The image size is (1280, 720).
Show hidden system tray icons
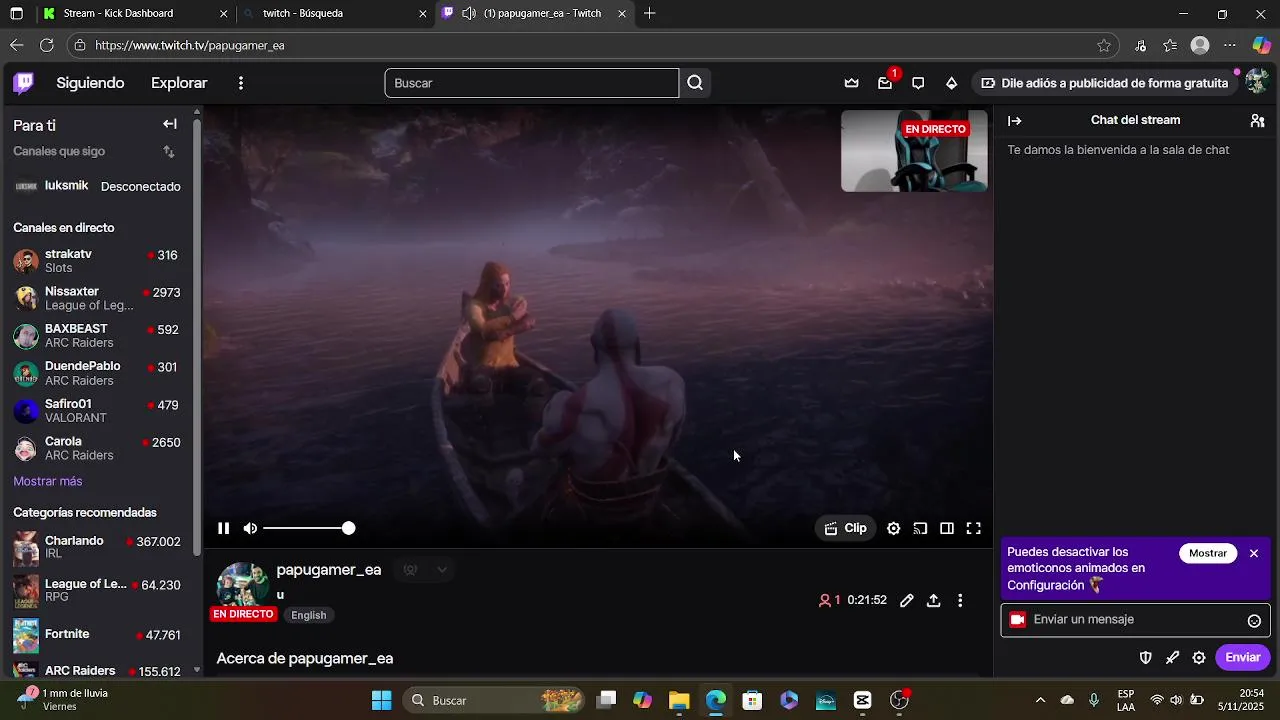click(x=1040, y=700)
